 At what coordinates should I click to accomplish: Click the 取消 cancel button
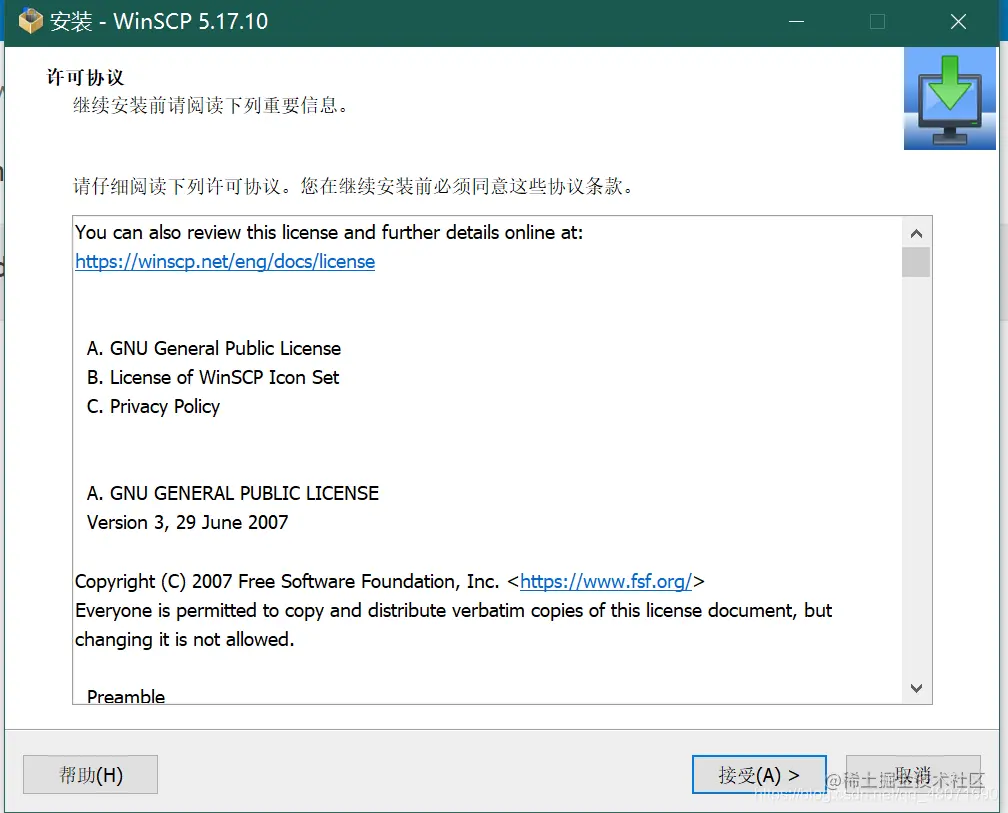(x=913, y=774)
